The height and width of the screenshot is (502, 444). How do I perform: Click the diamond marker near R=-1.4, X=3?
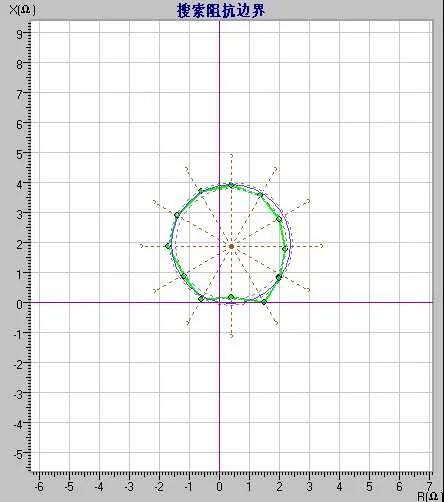pyautogui.click(x=177, y=215)
